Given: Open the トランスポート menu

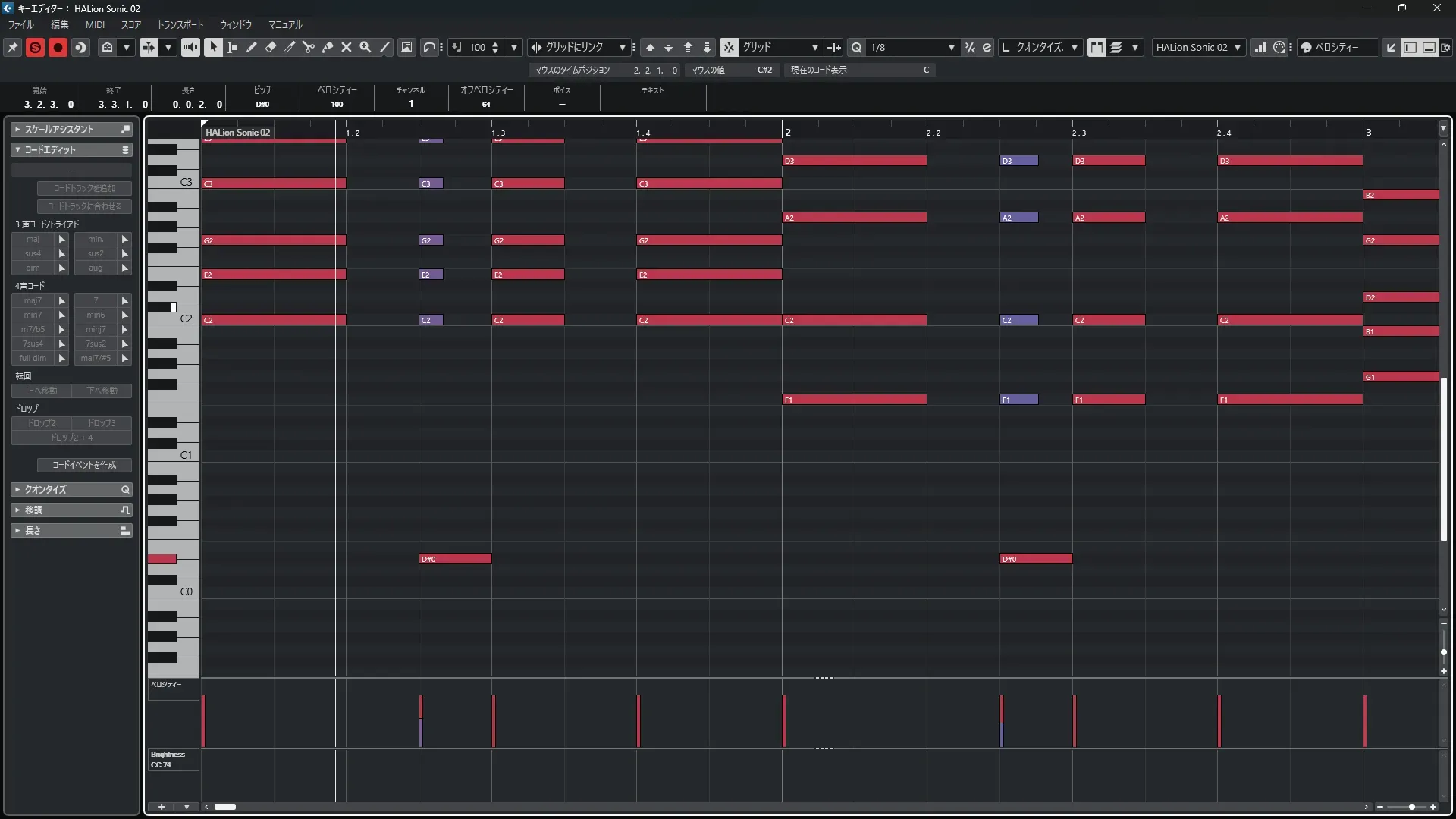Looking at the screenshot, I should 180,24.
